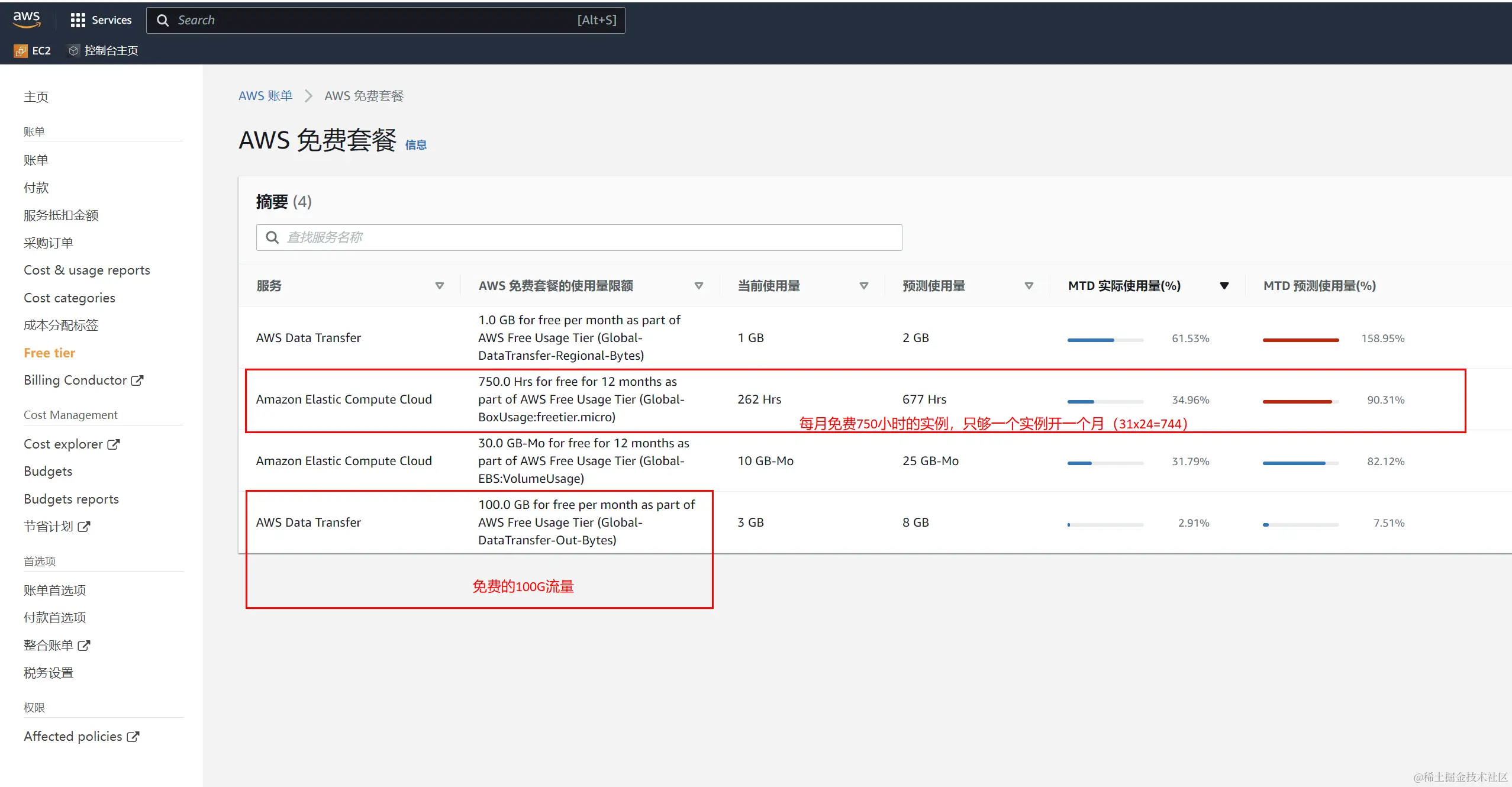
Task: Click the 信息 info link
Action: coord(415,145)
